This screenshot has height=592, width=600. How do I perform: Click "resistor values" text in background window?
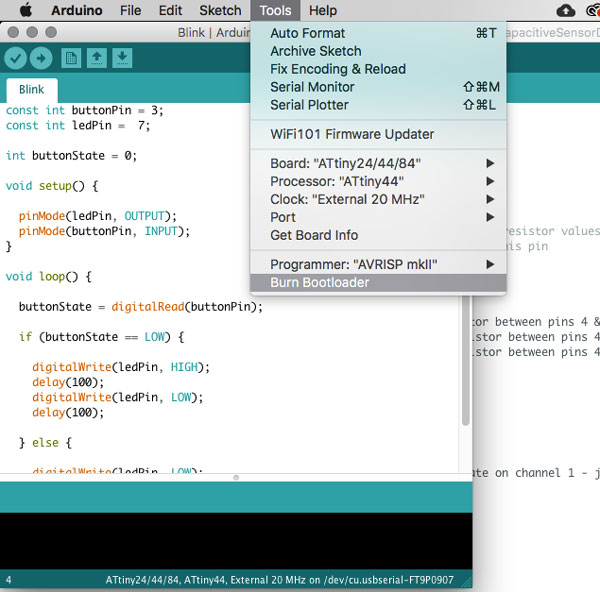(x=553, y=231)
